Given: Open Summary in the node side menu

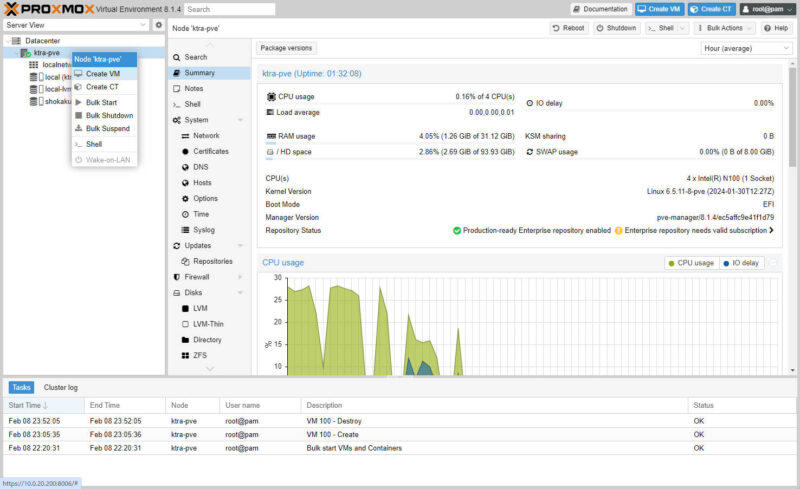Looking at the screenshot, I should (209, 73).
